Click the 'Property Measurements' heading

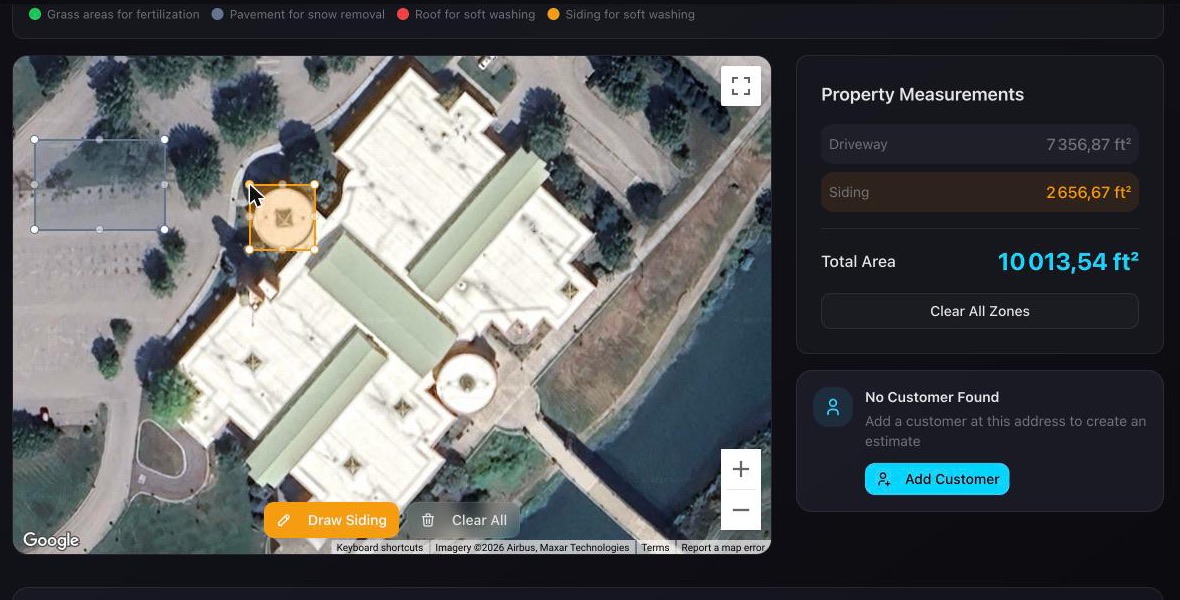pyautogui.click(x=922, y=94)
